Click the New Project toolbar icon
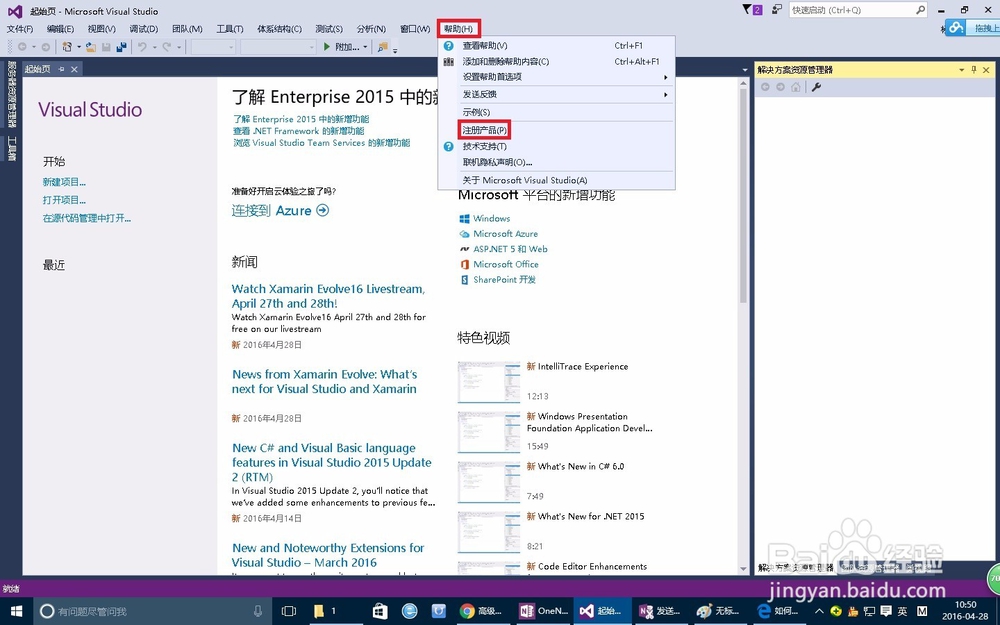This screenshot has height=625, width=1000. [x=67, y=47]
